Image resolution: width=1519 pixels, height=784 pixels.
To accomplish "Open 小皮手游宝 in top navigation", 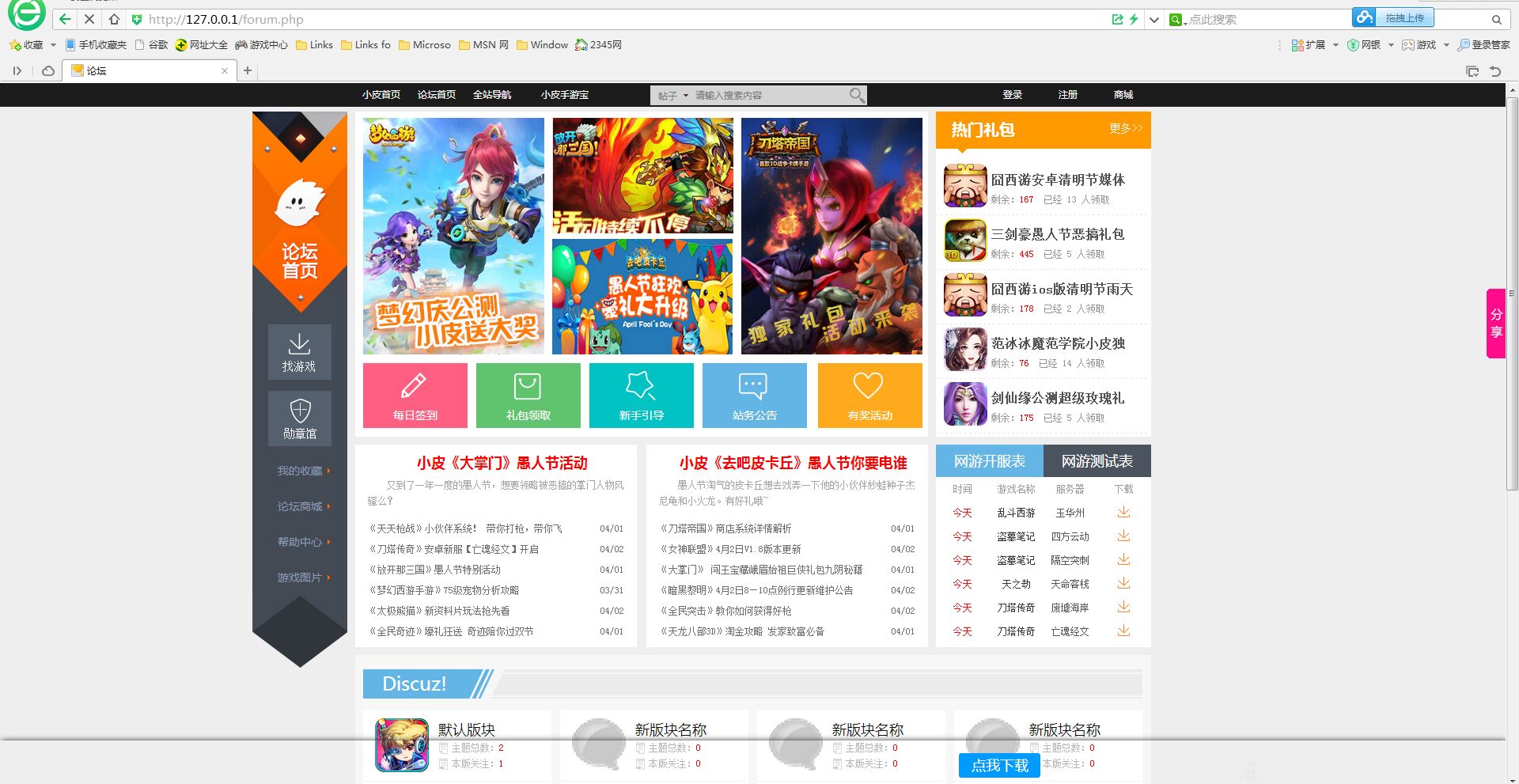I will pyautogui.click(x=565, y=95).
